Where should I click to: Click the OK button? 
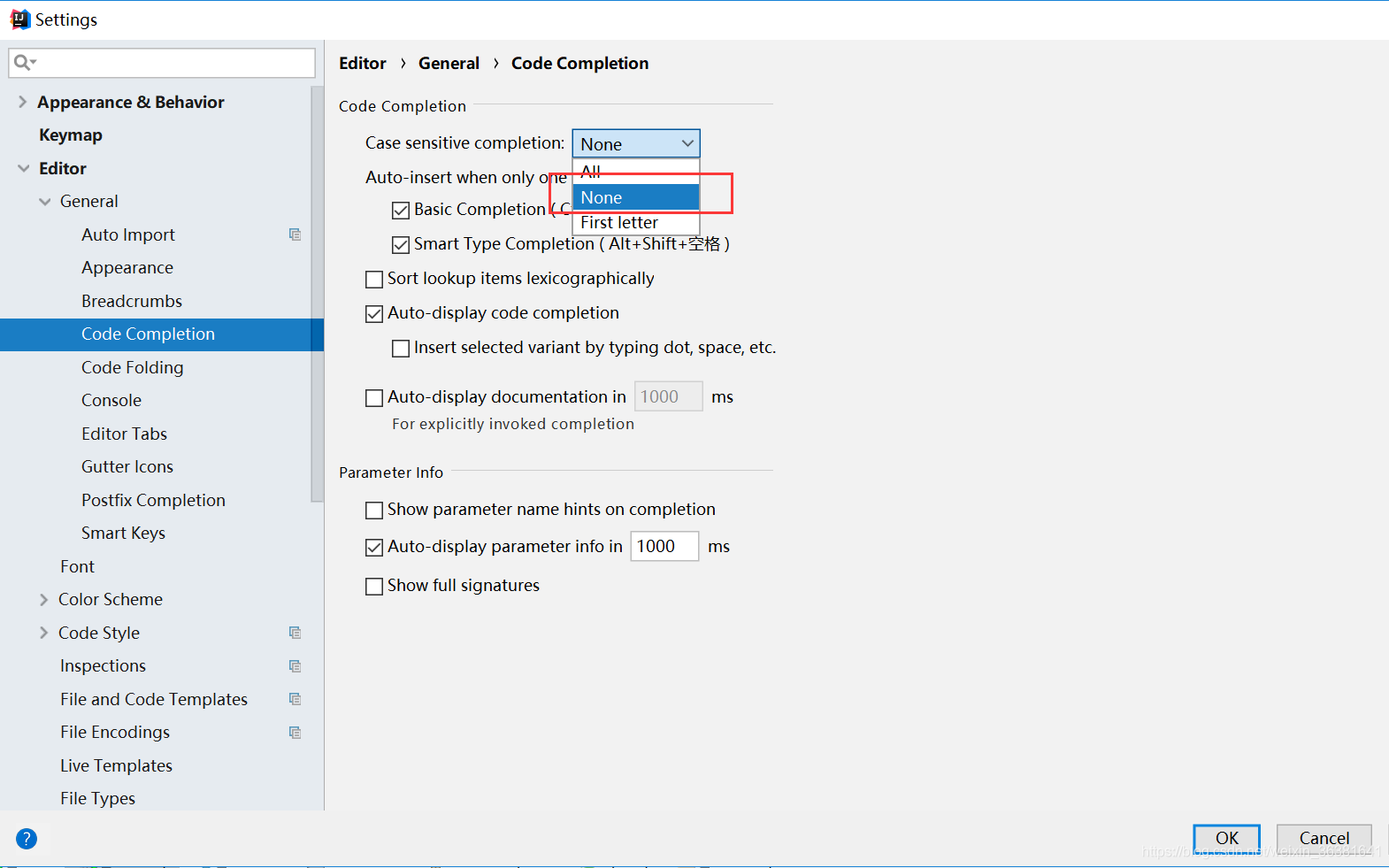[x=1226, y=838]
